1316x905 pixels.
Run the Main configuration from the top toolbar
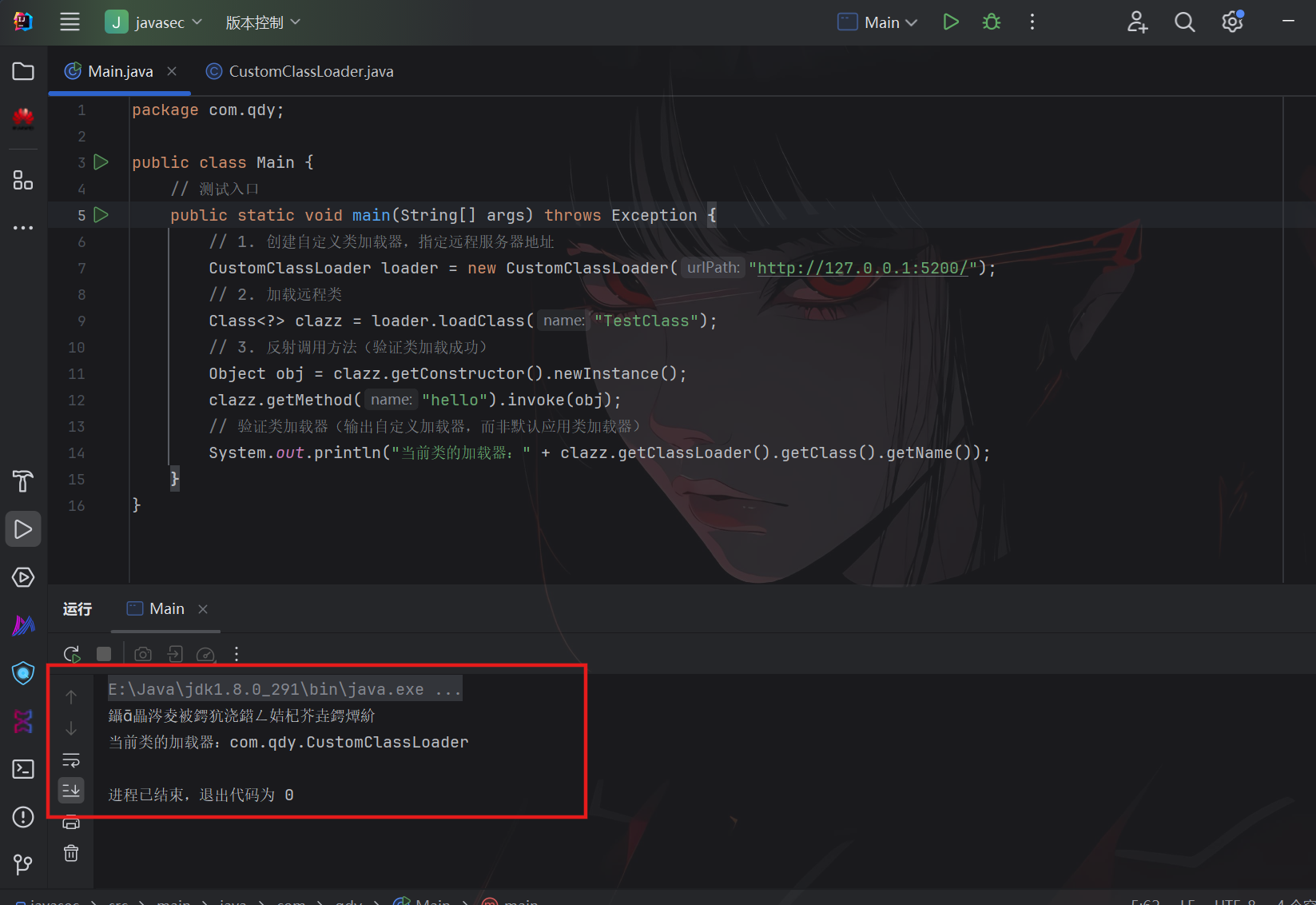950,22
